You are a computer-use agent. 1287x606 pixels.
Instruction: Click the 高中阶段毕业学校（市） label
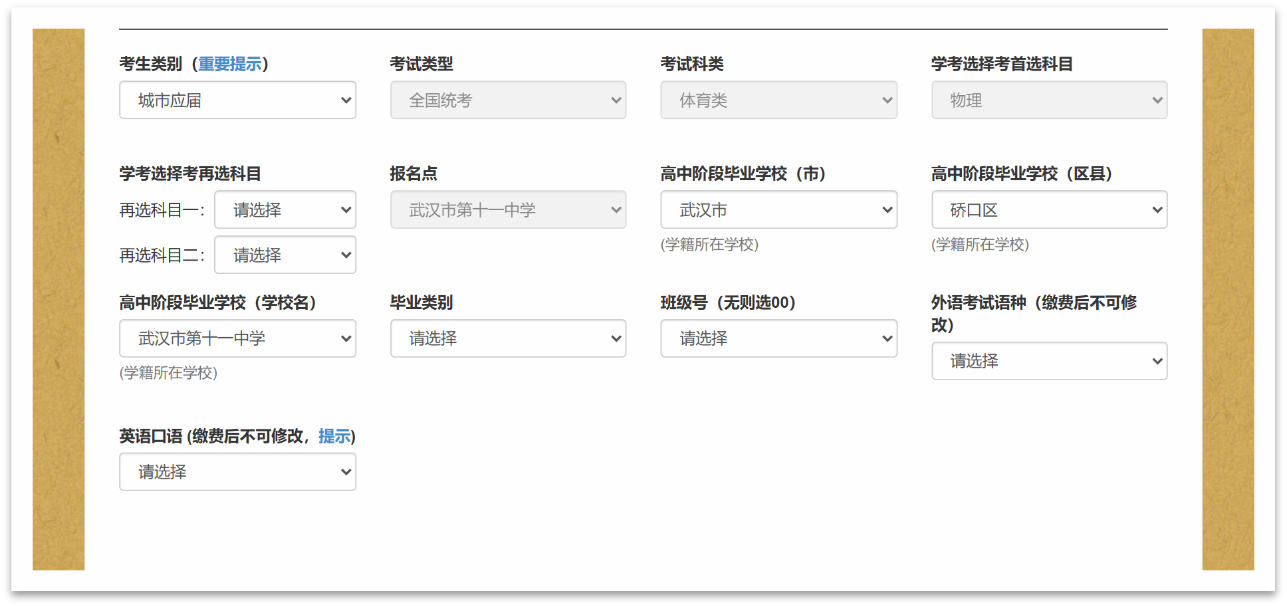743,174
